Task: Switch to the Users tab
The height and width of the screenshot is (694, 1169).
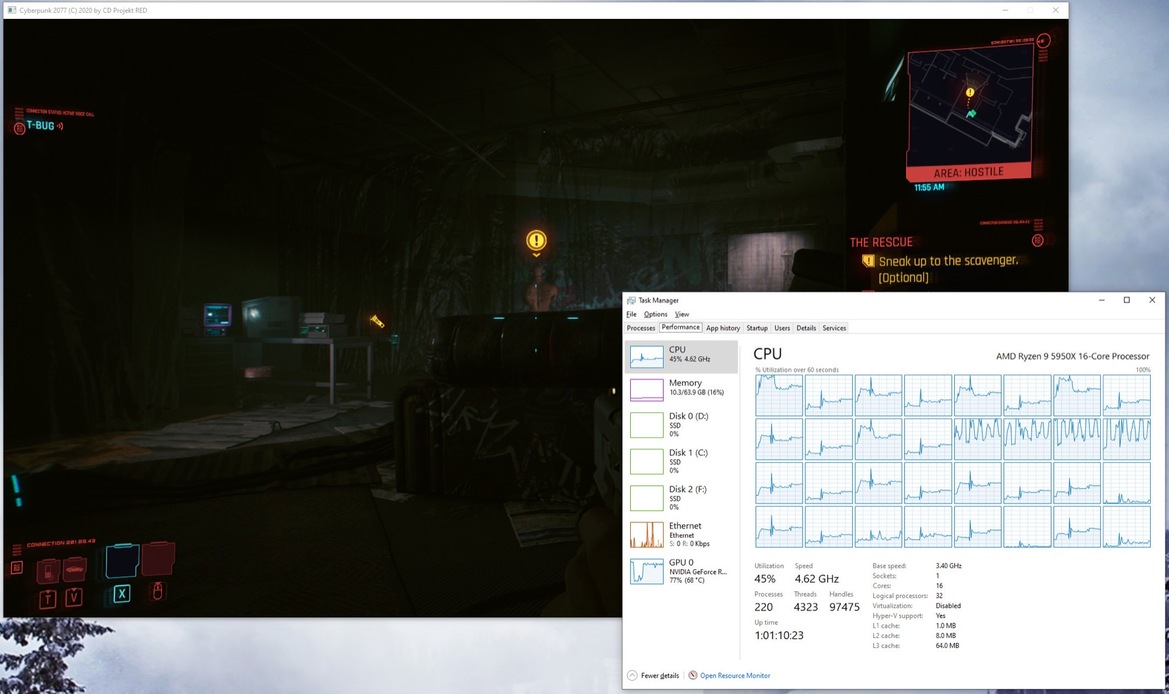Action: coord(782,328)
